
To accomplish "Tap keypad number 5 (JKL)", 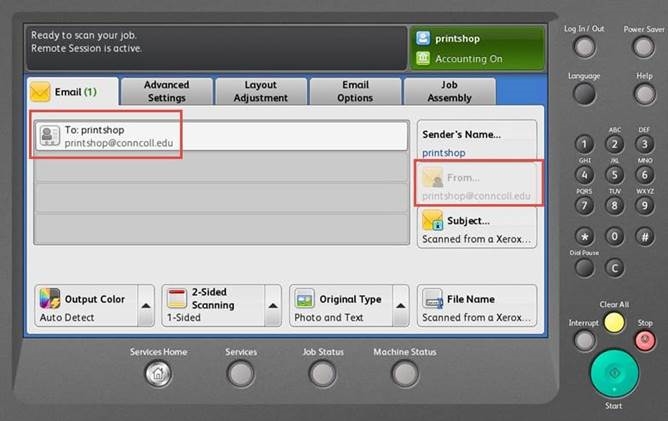I will (x=614, y=175).
